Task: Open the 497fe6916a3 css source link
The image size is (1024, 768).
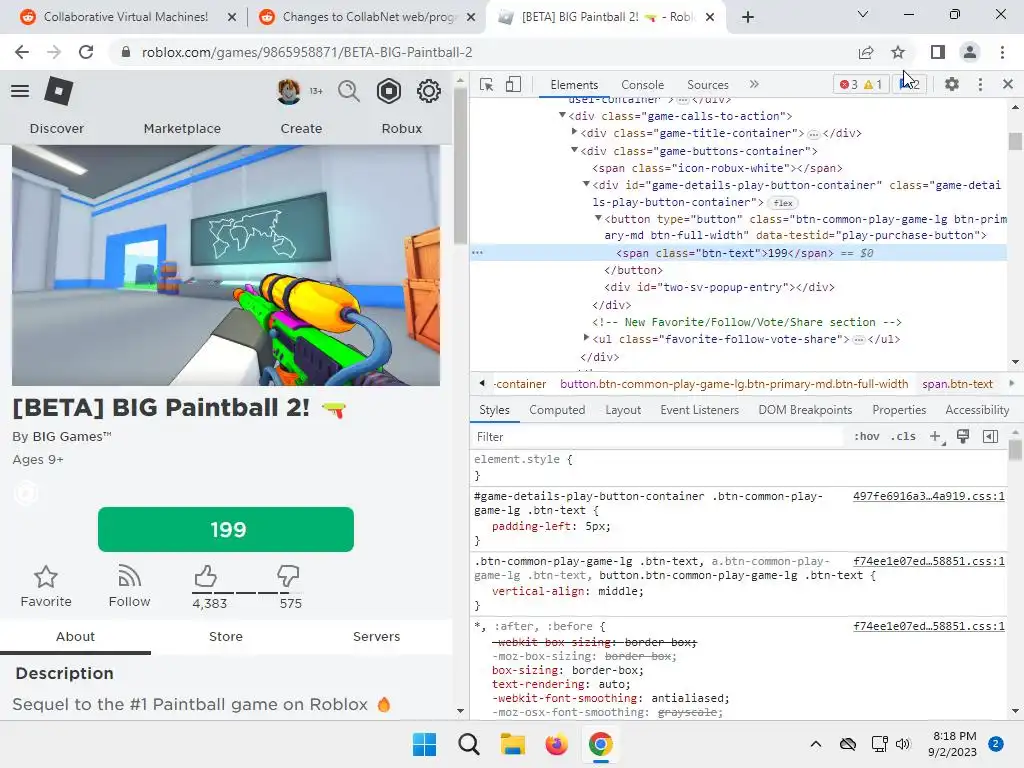Action: [x=929, y=496]
